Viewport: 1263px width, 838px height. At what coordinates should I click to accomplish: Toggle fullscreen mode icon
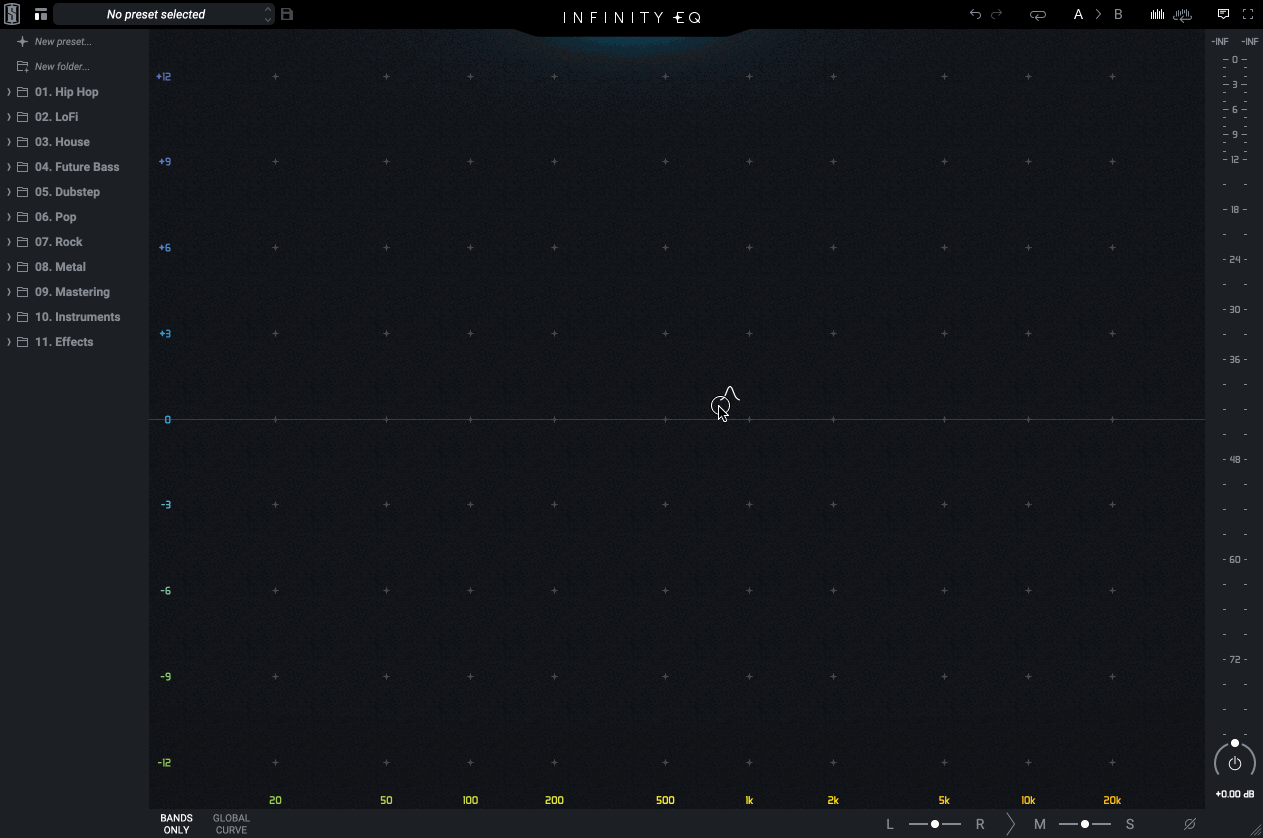tap(1248, 14)
